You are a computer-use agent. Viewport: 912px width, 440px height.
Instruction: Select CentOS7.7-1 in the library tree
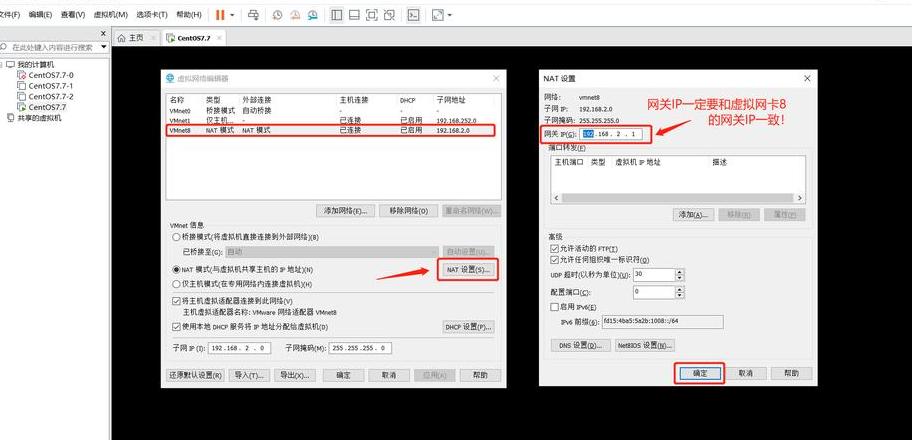[x=45, y=86]
